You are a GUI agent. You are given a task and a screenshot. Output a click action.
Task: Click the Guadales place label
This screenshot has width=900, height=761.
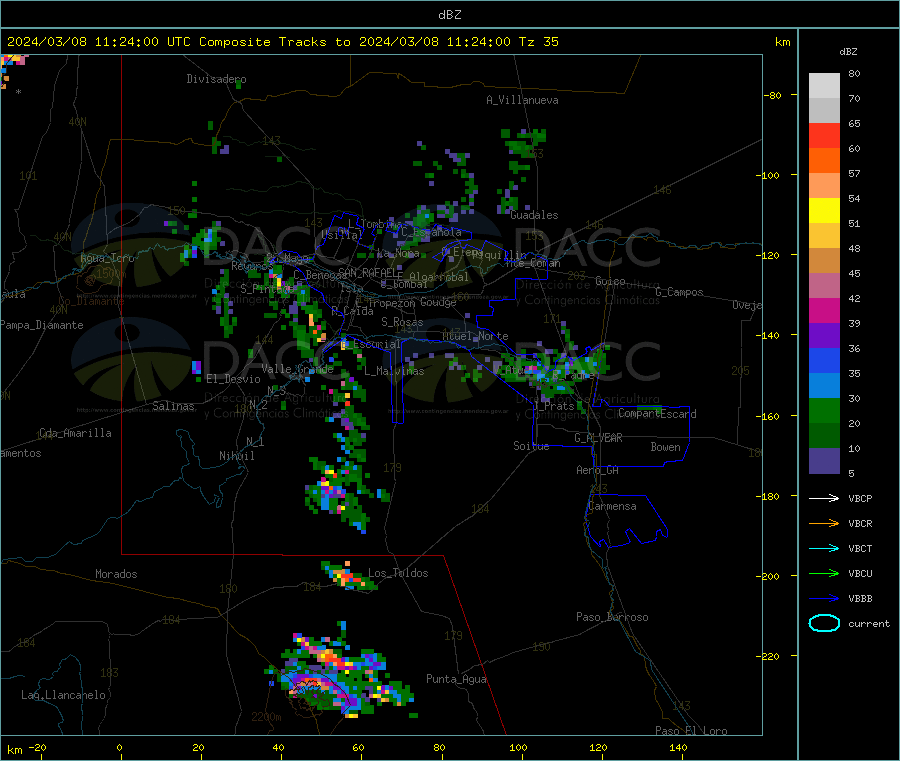(x=534, y=215)
